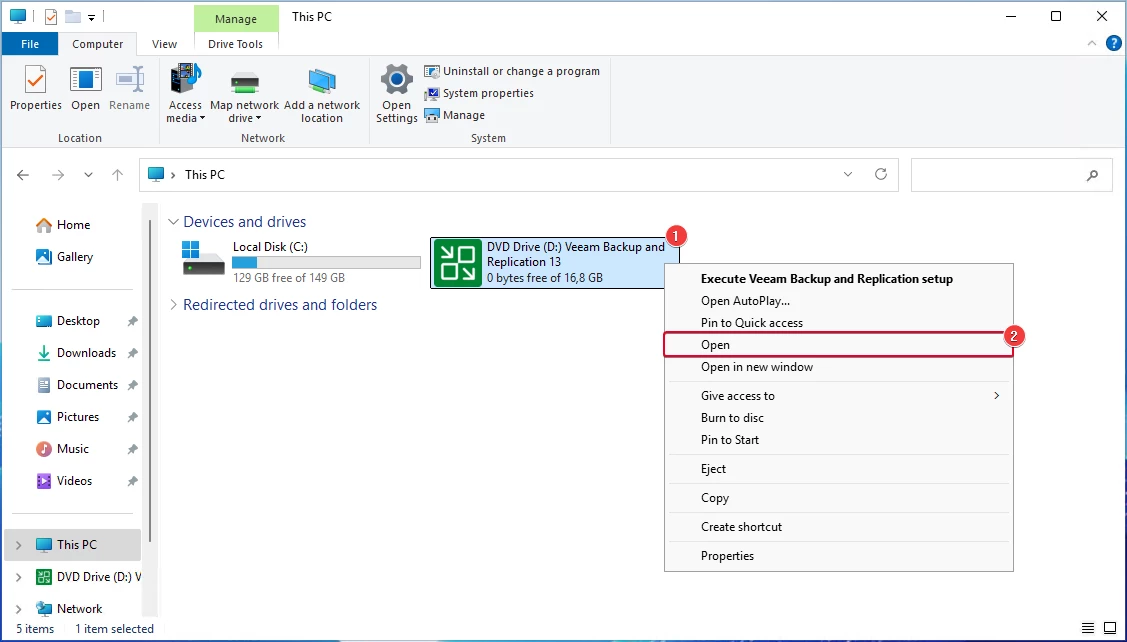Switch to large icons view button
The width and height of the screenshot is (1127, 642).
[1110, 628]
